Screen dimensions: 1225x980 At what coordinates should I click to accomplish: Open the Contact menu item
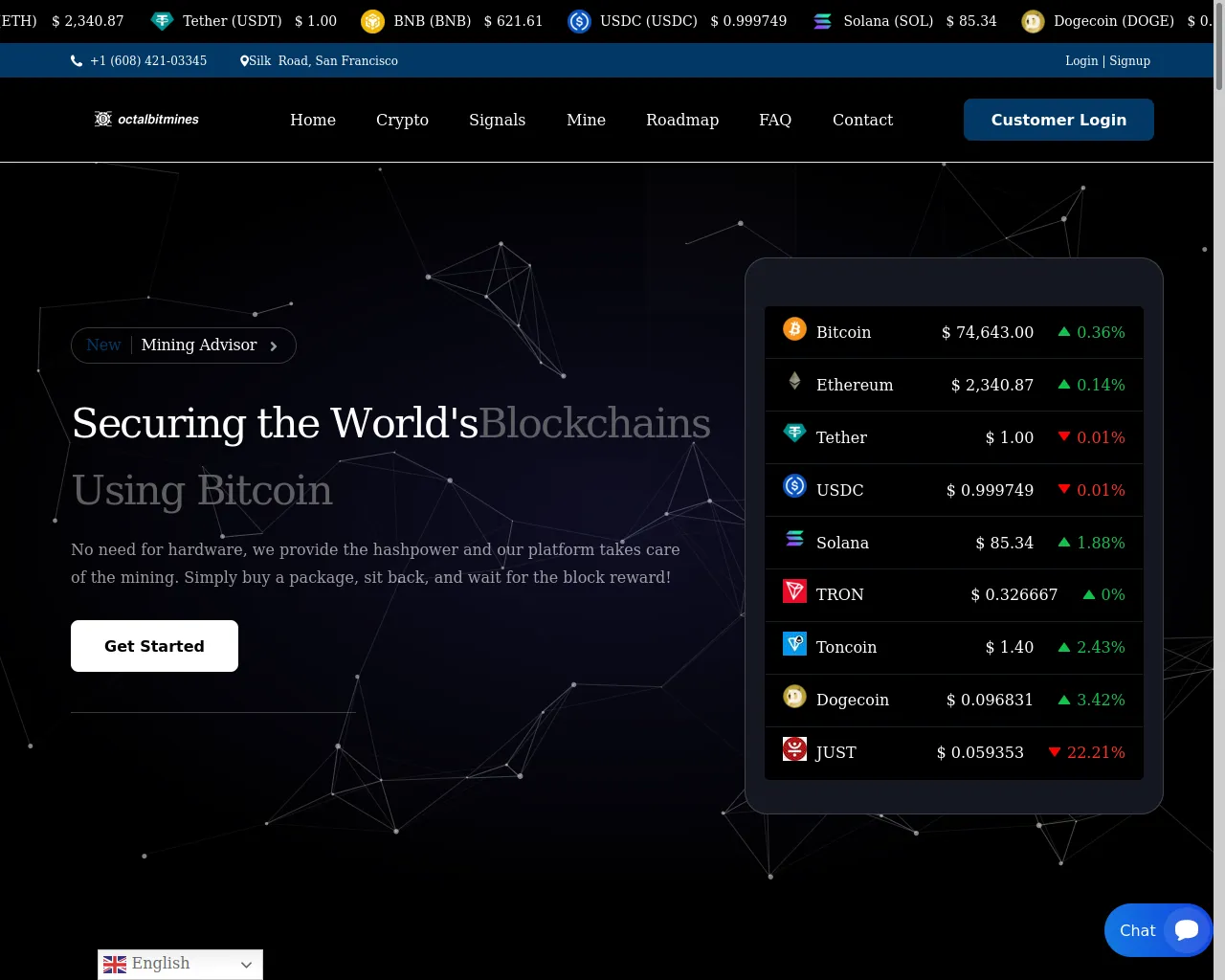coord(862,120)
